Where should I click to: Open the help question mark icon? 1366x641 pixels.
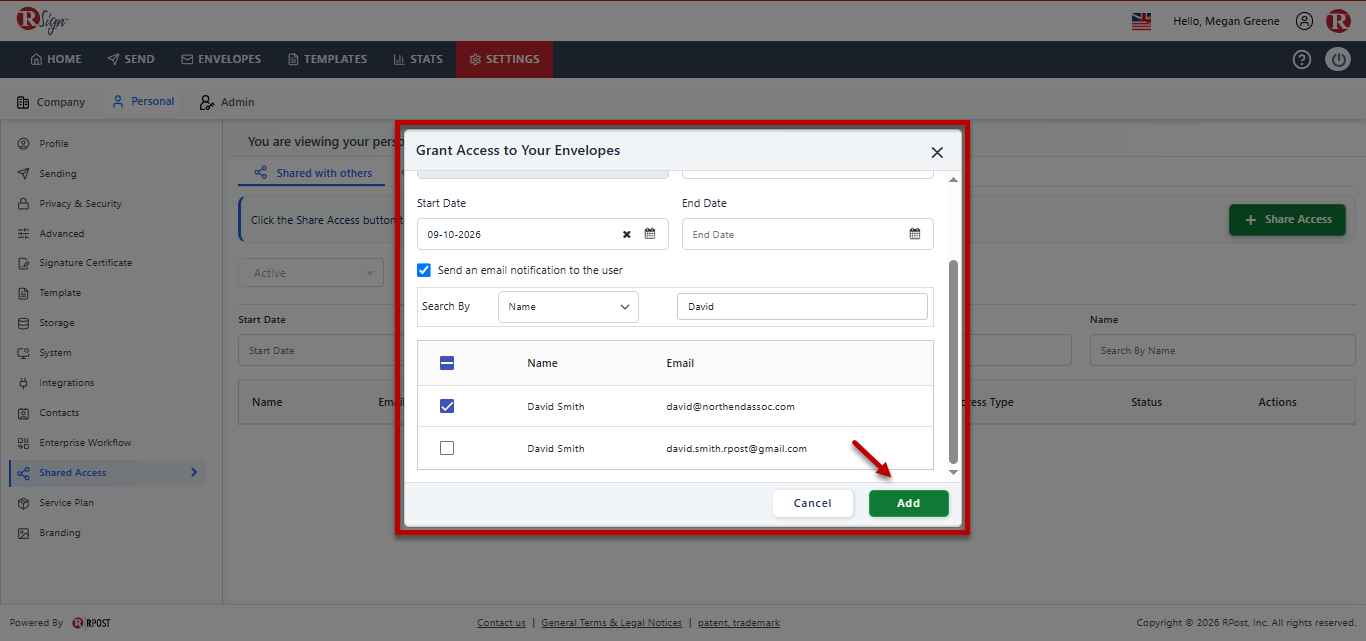pos(1302,59)
